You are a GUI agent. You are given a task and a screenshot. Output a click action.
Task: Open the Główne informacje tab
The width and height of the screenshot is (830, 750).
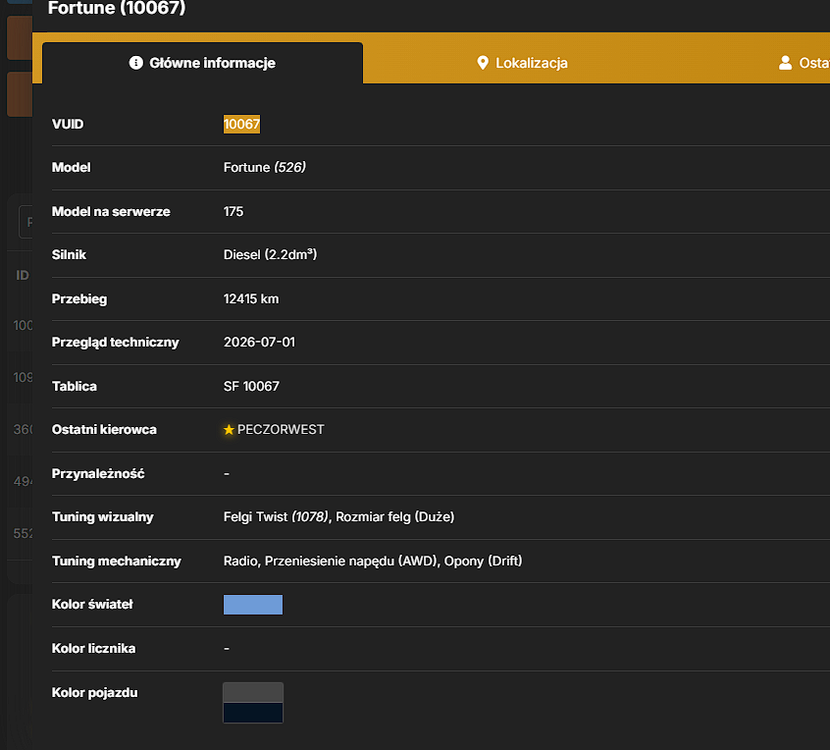point(202,63)
